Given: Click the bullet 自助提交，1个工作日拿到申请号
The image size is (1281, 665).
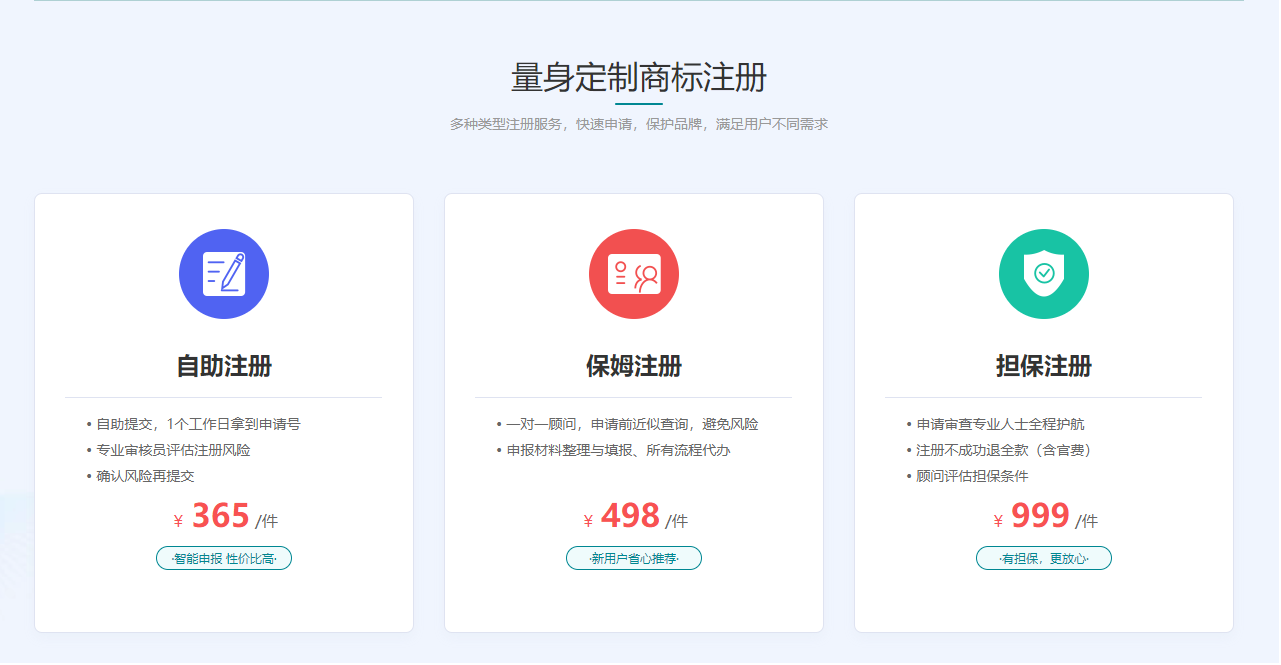Looking at the screenshot, I should point(198,424).
